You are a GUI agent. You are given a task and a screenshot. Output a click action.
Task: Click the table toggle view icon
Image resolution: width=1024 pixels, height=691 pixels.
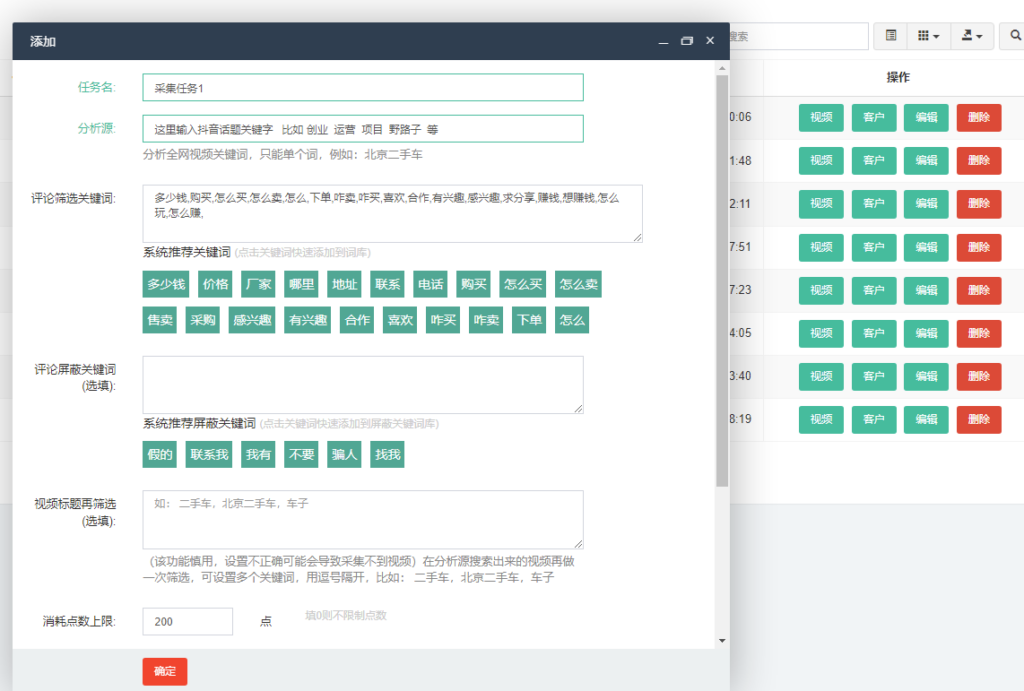pos(890,36)
